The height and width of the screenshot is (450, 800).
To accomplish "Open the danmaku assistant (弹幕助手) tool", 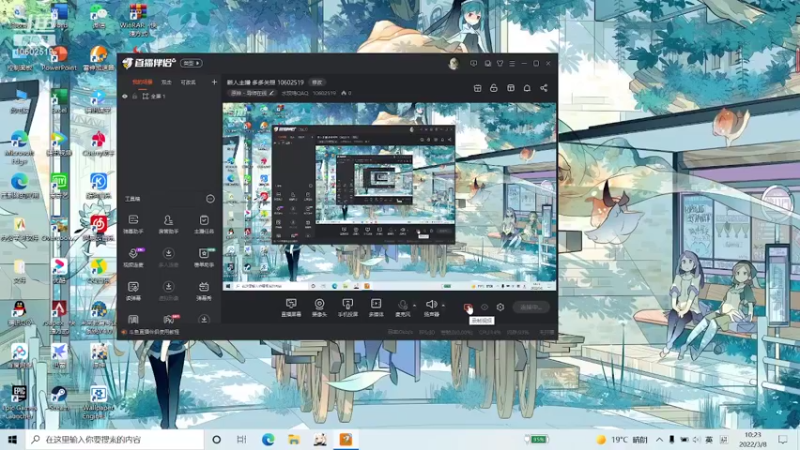I will (x=133, y=224).
